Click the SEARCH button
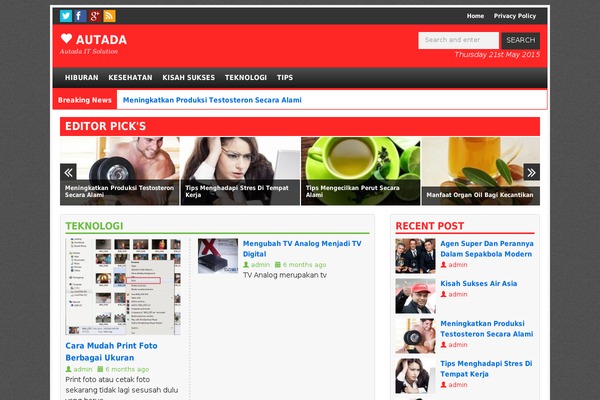The width and height of the screenshot is (600, 400). tap(521, 40)
